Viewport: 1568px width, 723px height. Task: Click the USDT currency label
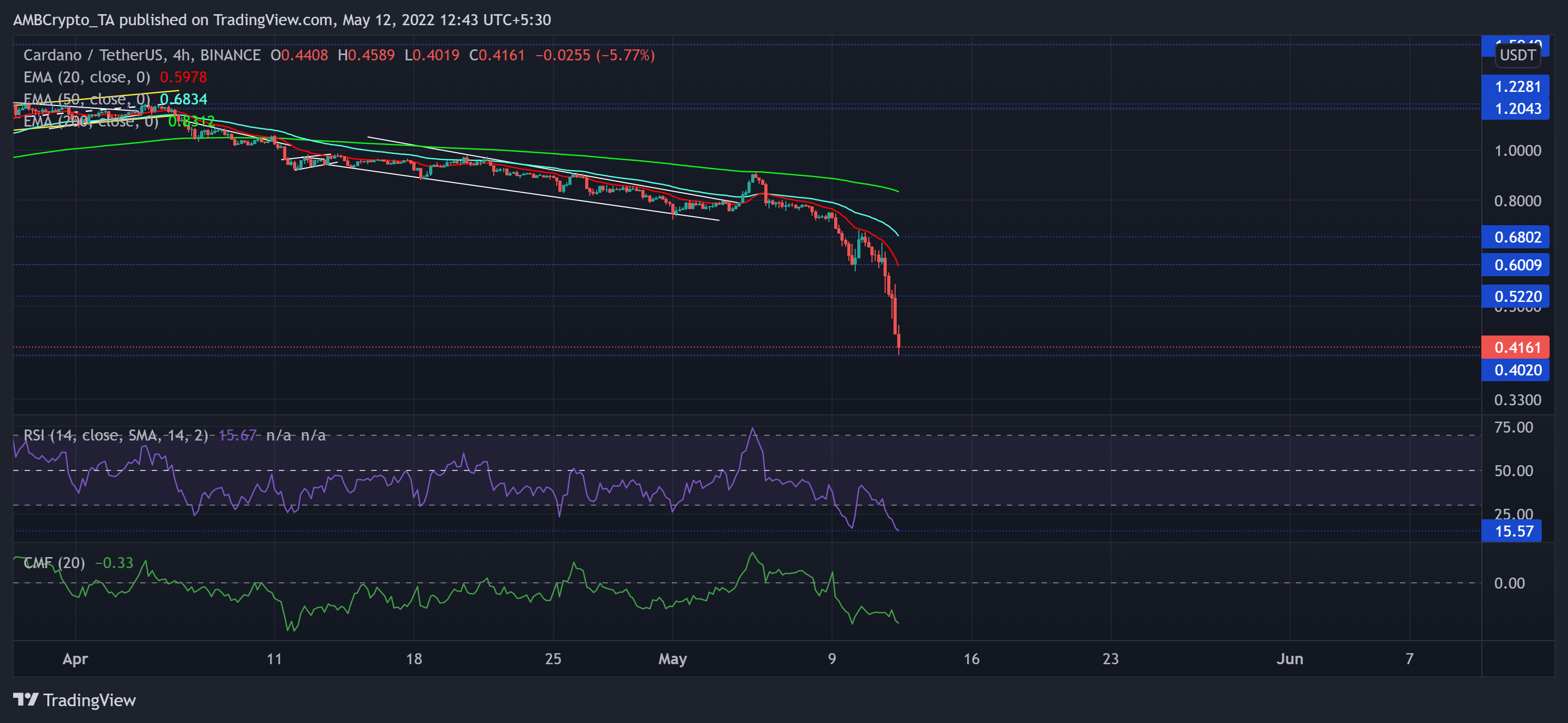[1518, 55]
